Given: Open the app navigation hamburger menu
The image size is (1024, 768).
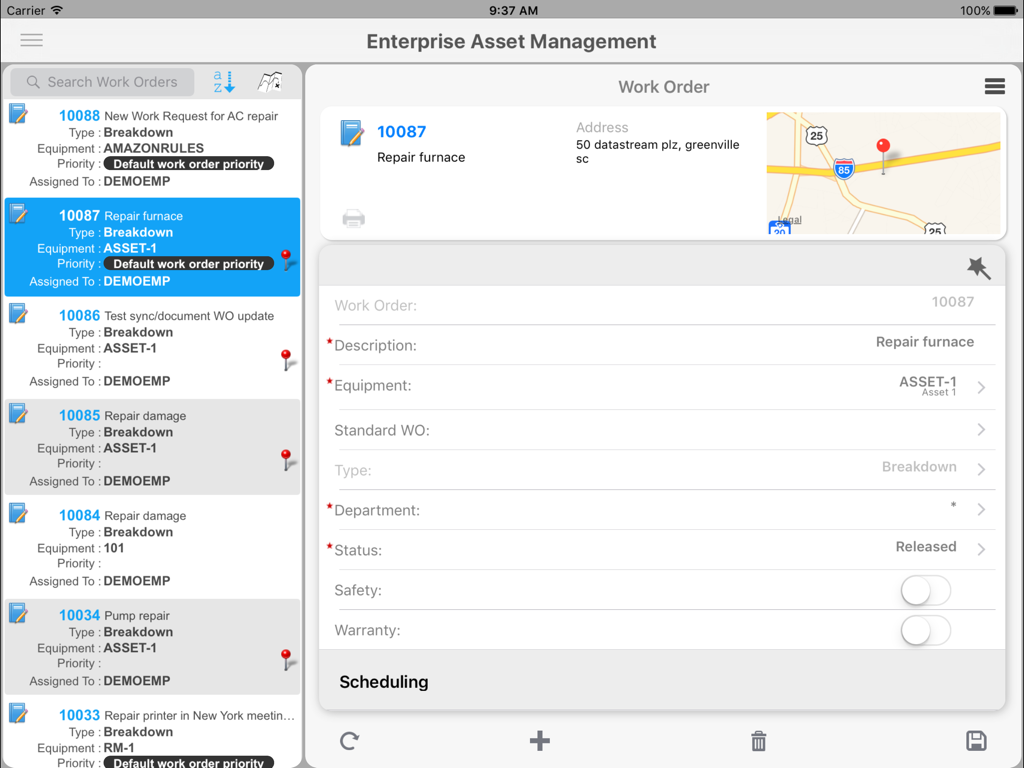Looking at the screenshot, I should 31,40.
